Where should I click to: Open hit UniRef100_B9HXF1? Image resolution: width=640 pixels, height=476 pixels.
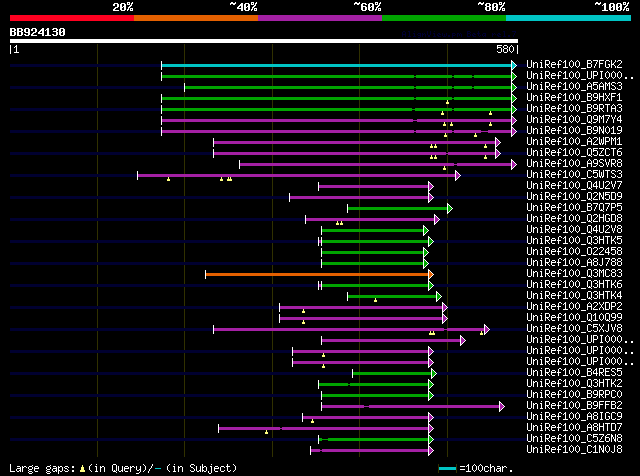tap(574, 98)
